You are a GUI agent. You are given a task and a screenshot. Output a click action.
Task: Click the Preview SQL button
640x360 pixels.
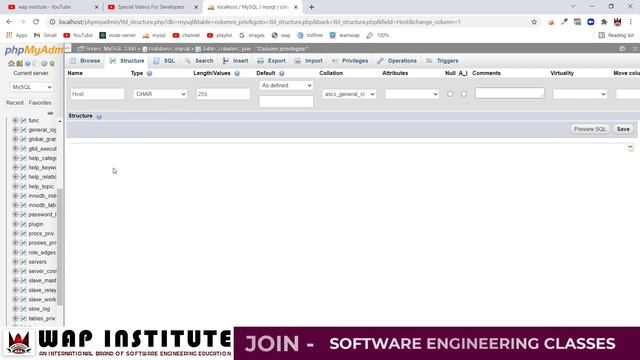click(x=590, y=129)
